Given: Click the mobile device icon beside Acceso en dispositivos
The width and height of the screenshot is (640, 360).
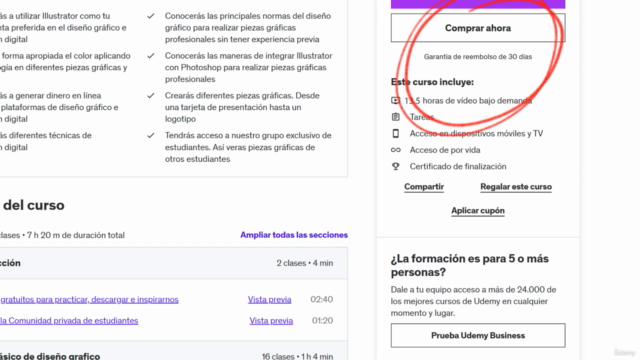Looking at the screenshot, I should (396, 133).
